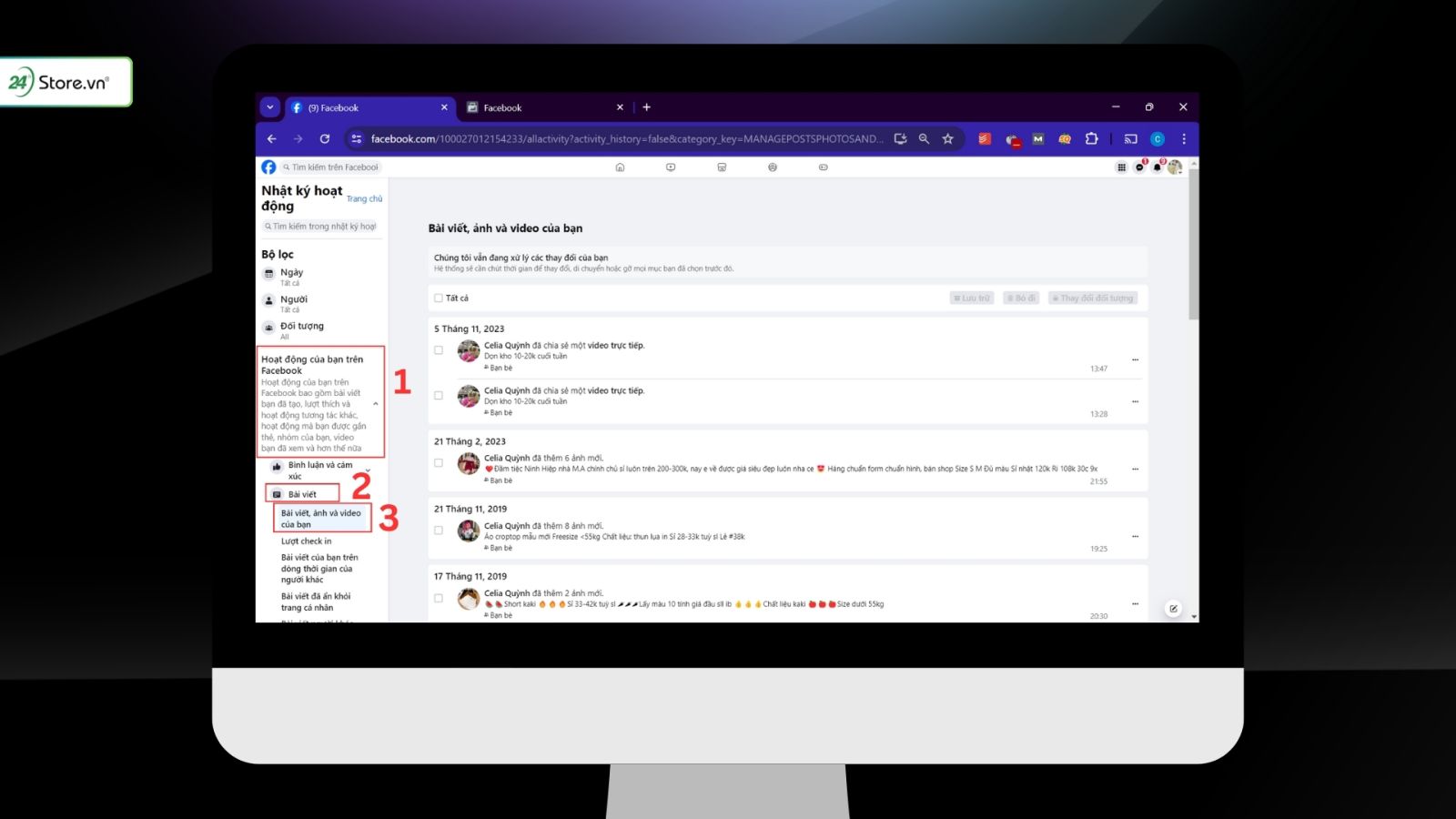
Task: Click the browser address bar URL
Action: (x=626, y=139)
